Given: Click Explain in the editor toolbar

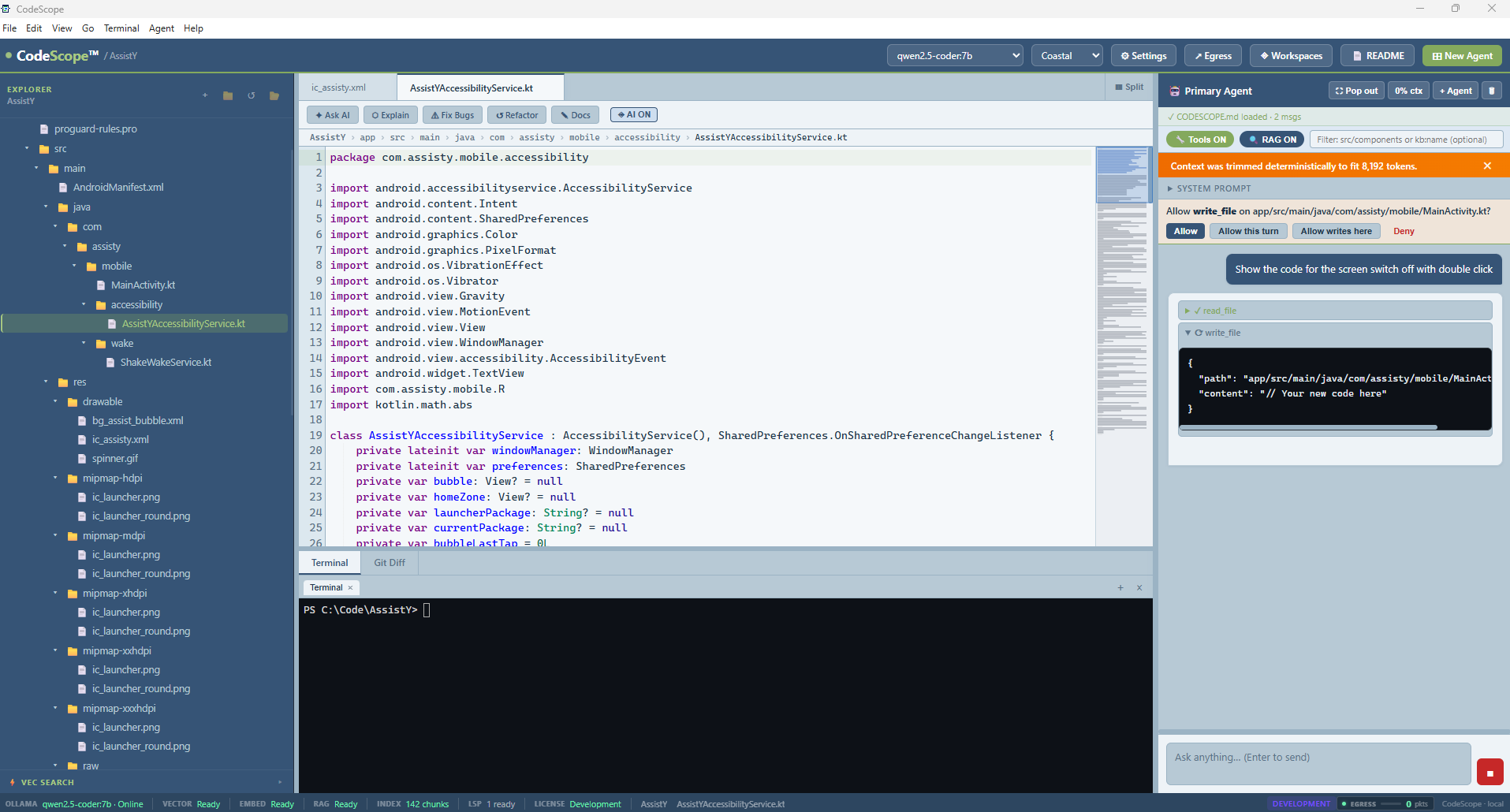Looking at the screenshot, I should (390, 115).
